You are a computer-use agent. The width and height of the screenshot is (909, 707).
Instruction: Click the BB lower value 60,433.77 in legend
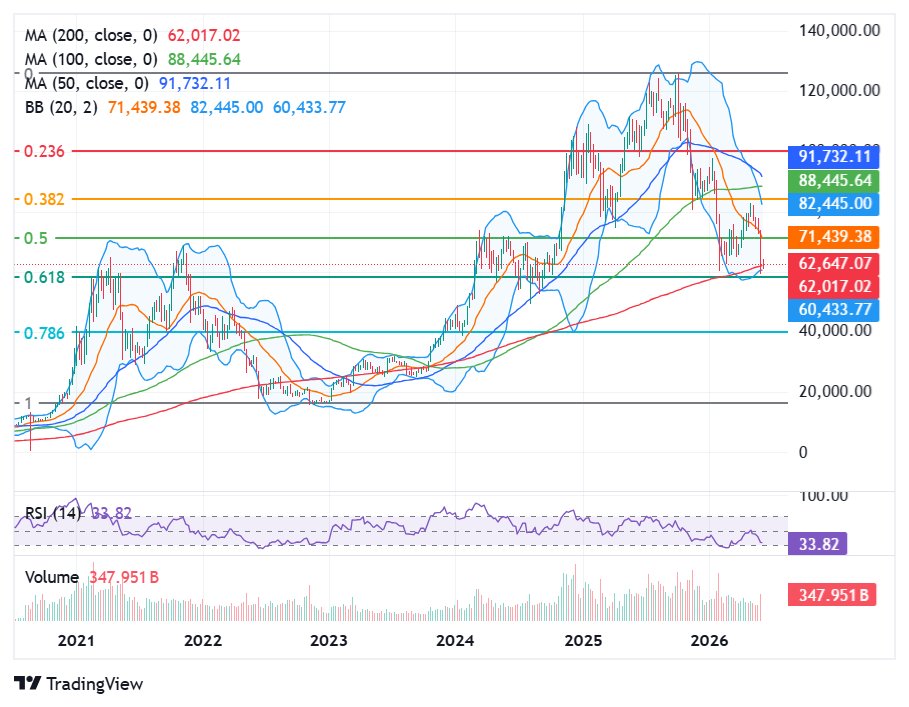tap(309, 107)
